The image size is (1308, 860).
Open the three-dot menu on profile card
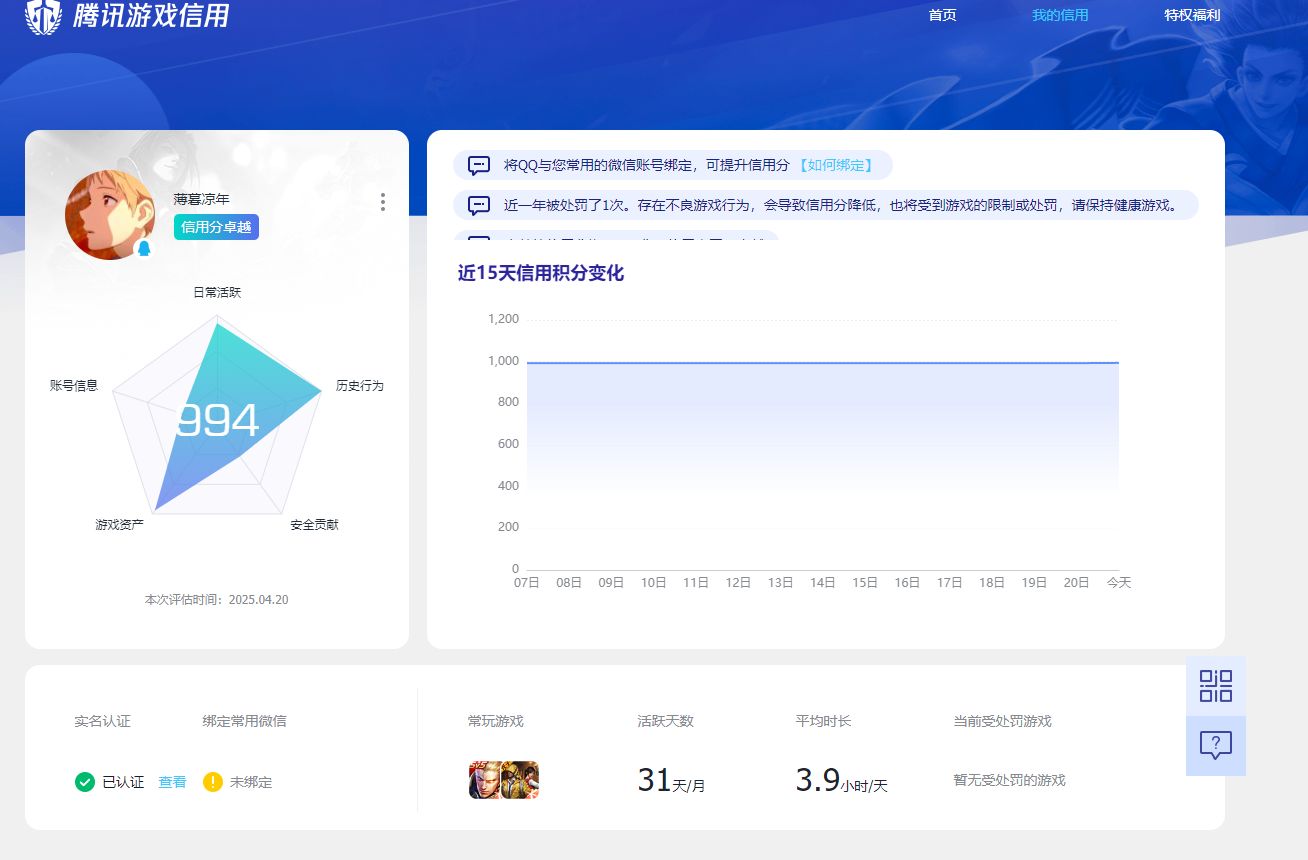383,202
